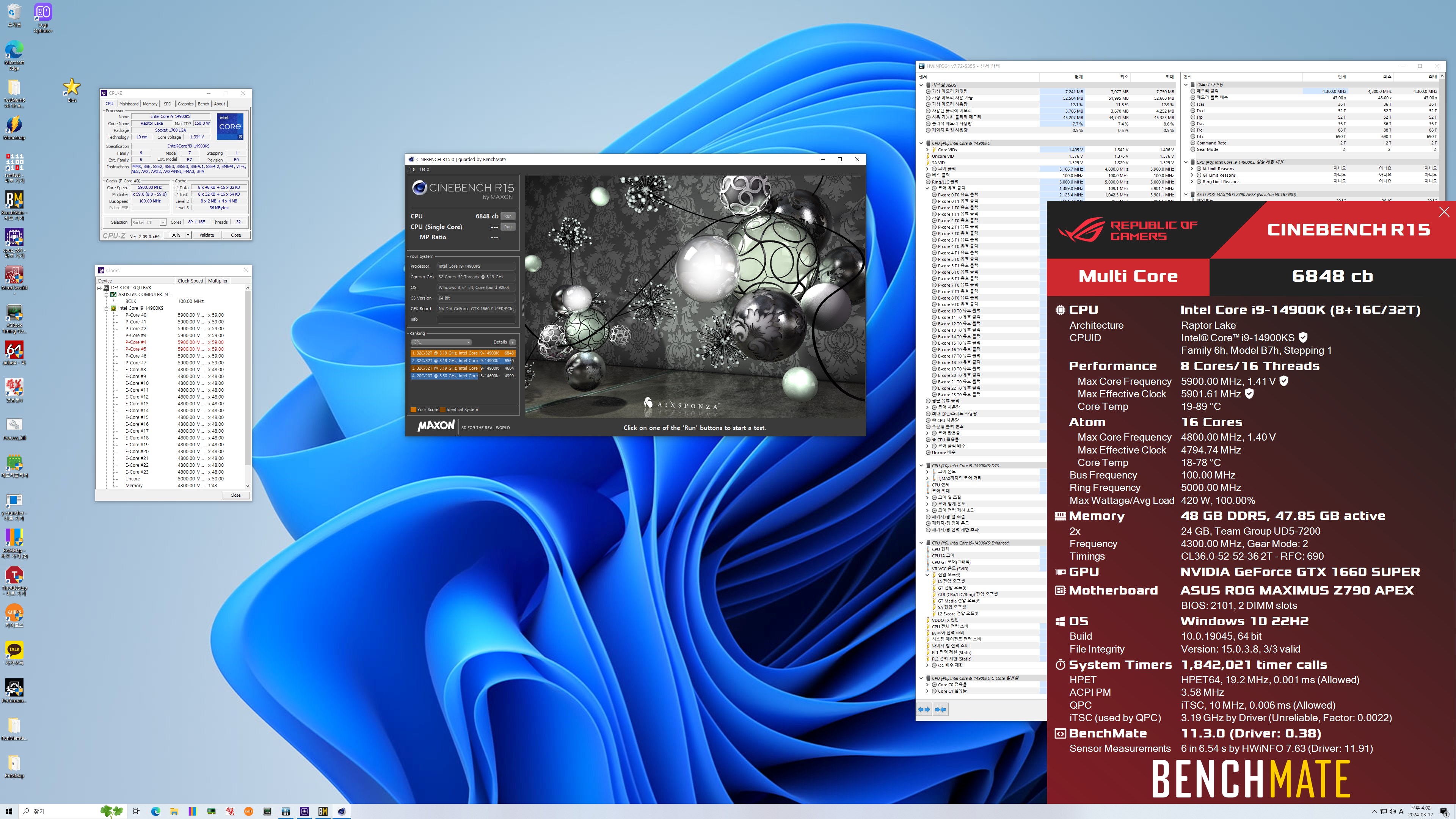Show hidden tray icons chevron
The height and width of the screenshot is (819, 1456).
point(1374,812)
